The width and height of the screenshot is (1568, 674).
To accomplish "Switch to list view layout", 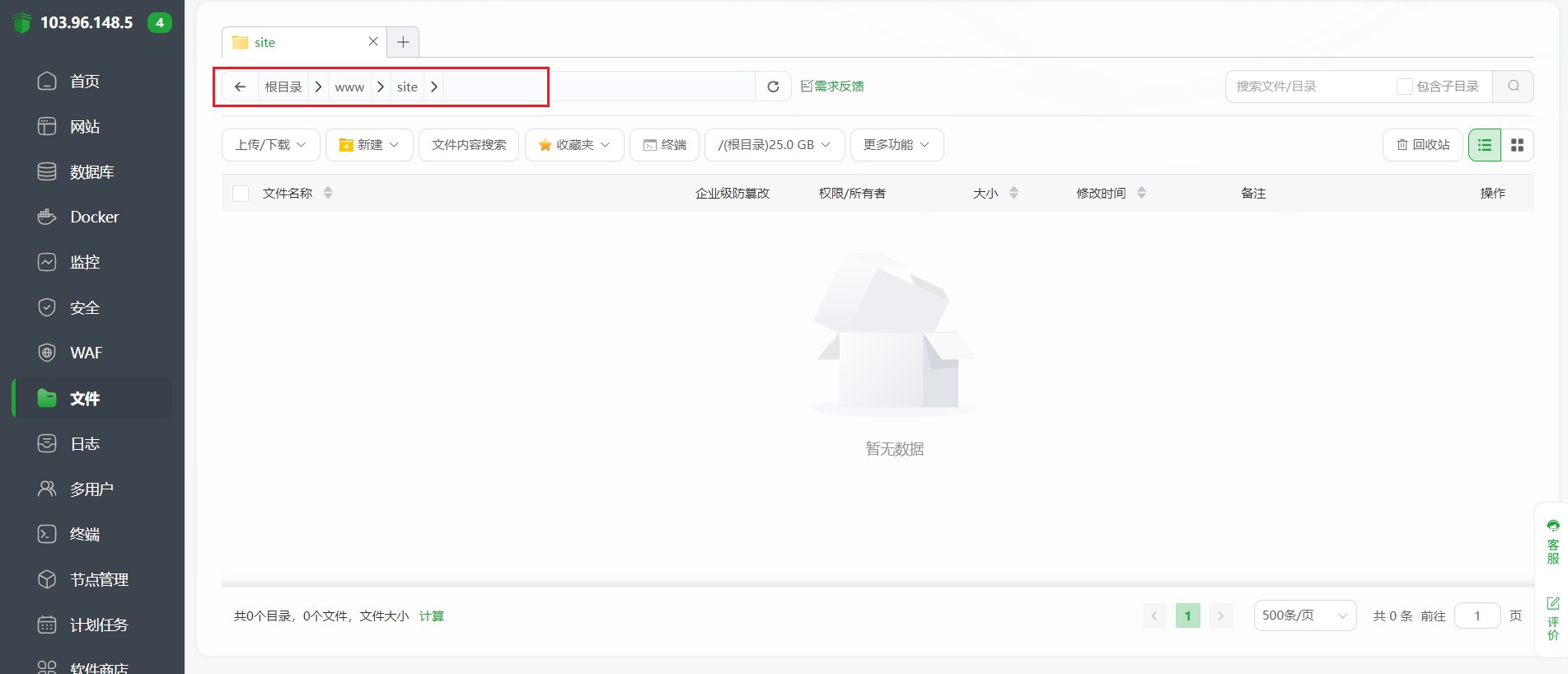I will coord(1484,145).
